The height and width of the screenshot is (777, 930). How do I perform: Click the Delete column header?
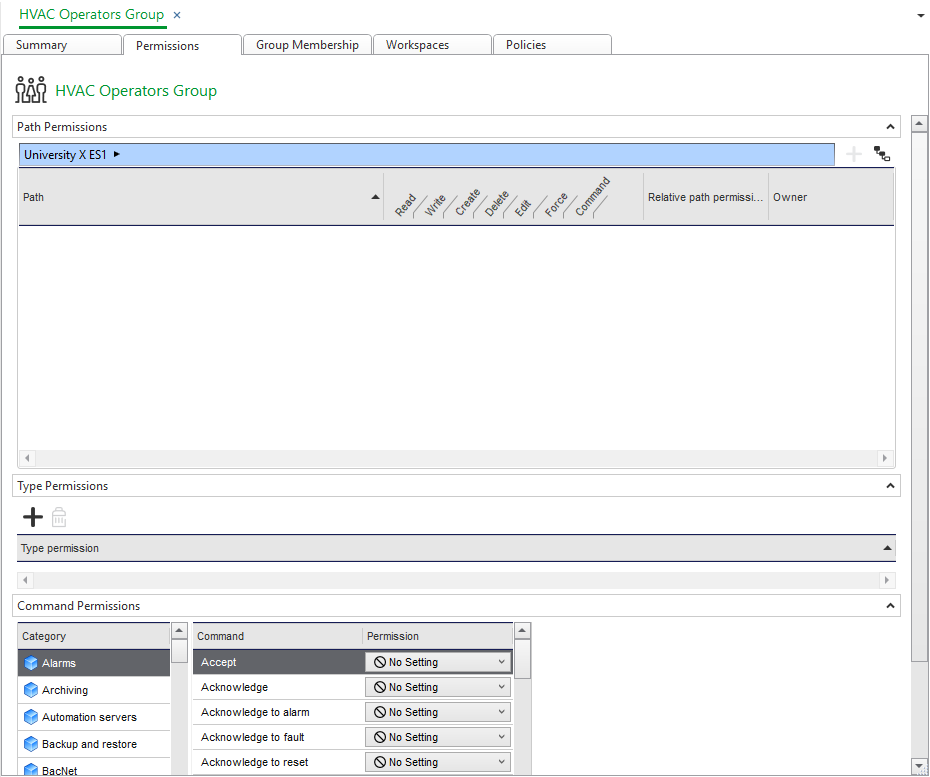pos(496,203)
